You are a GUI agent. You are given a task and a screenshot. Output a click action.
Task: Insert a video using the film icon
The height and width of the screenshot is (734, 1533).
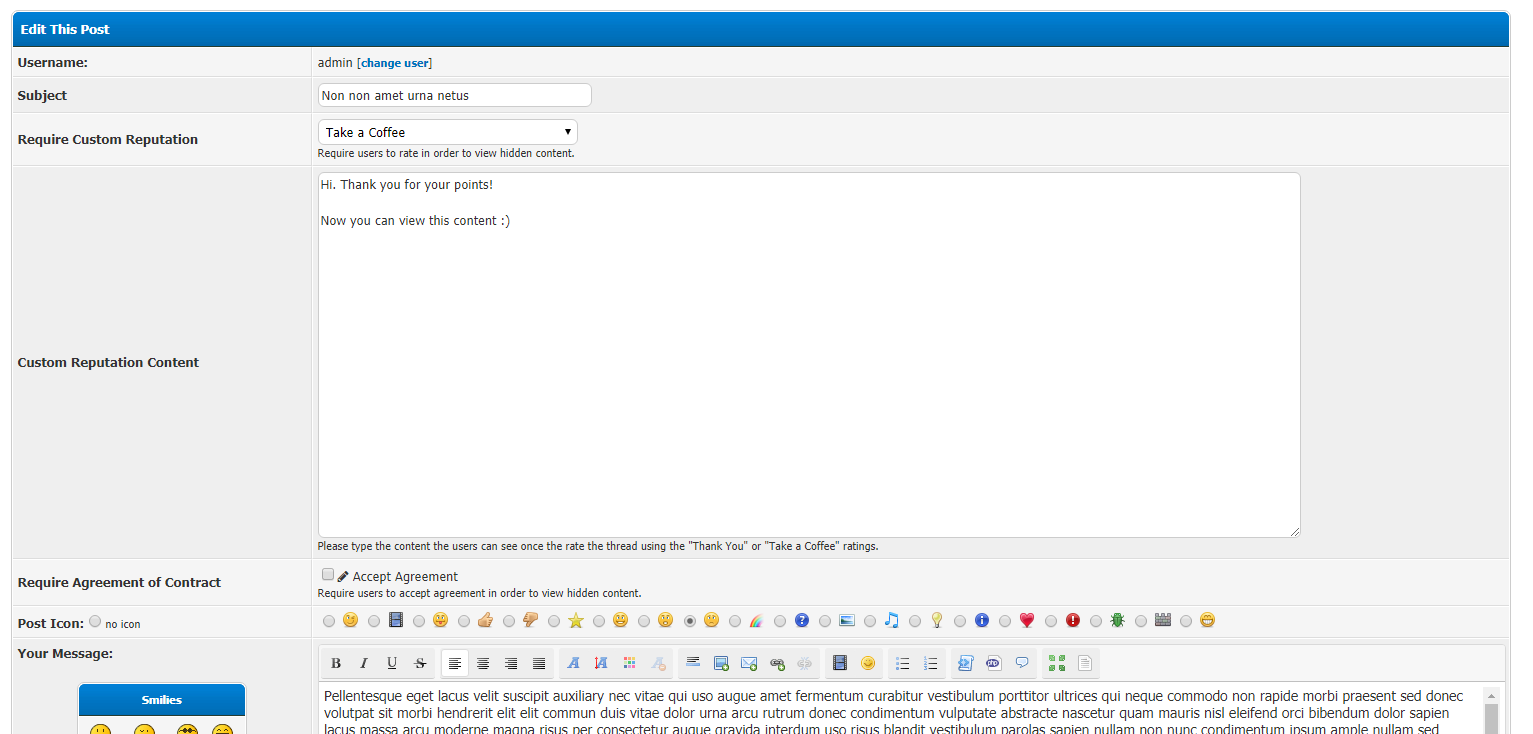[x=840, y=663]
